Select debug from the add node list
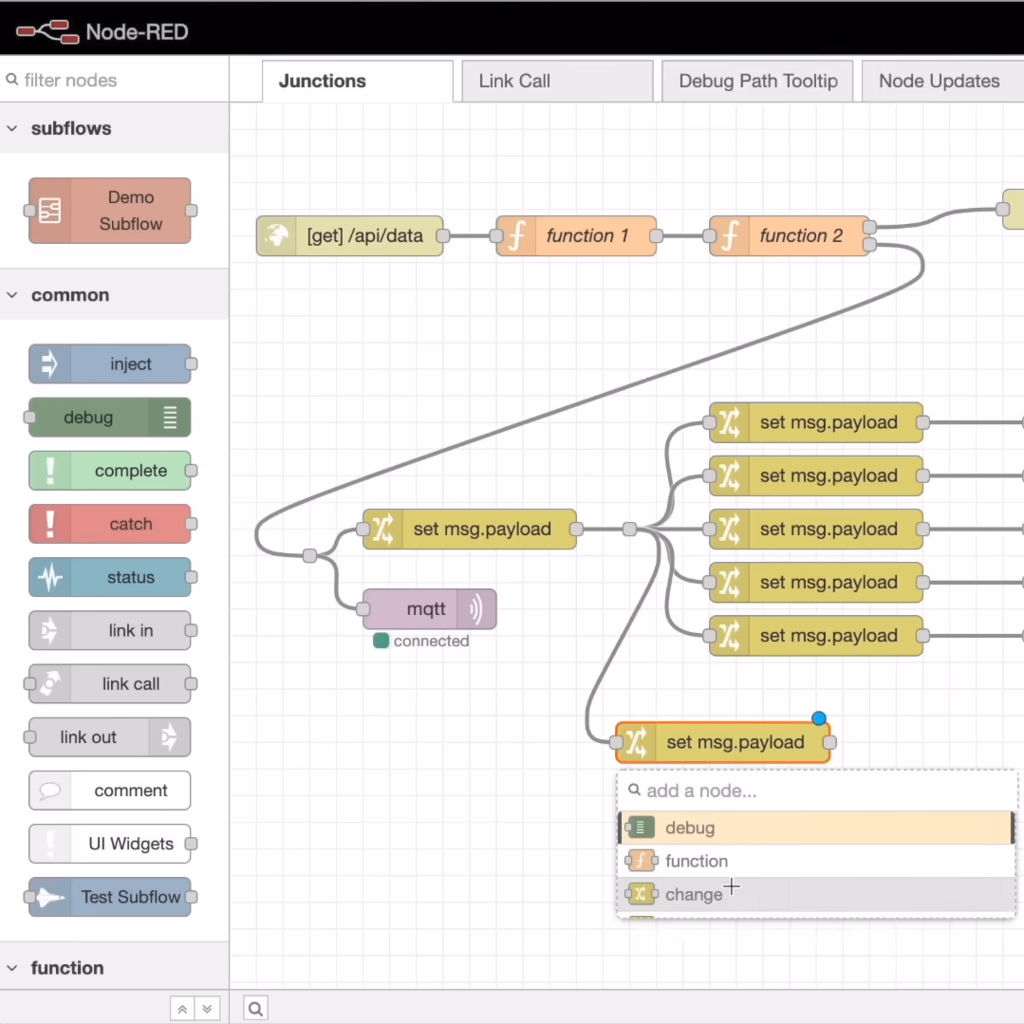Image resolution: width=1024 pixels, height=1024 pixels. (x=690, y=828)
